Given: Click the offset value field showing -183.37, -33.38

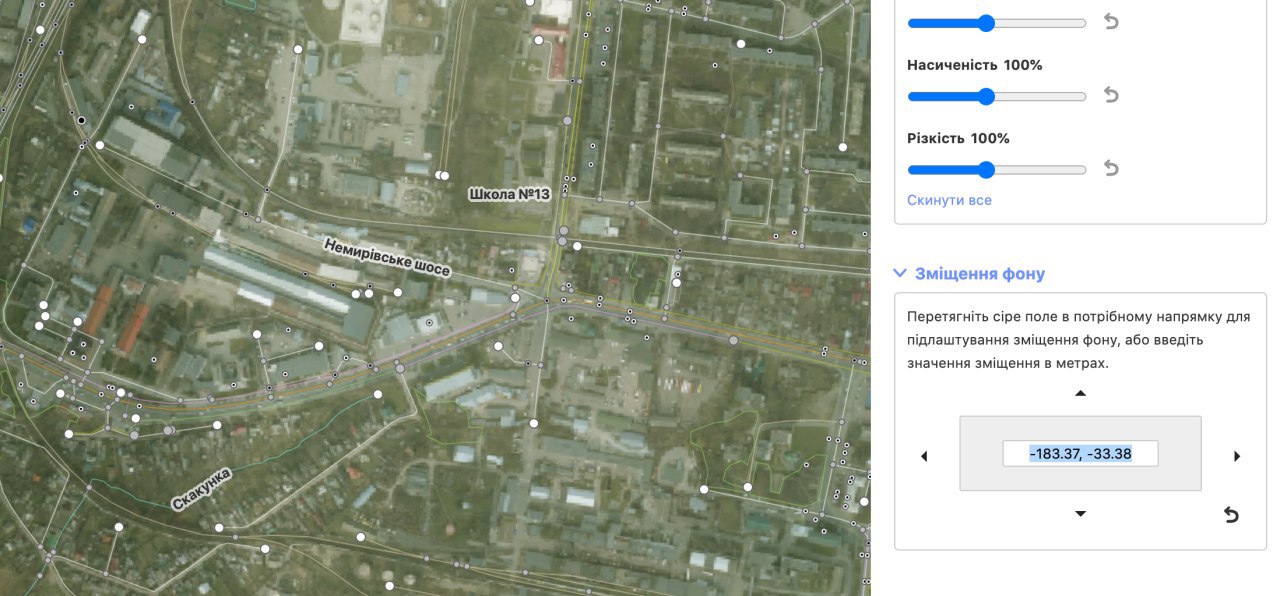Looking at the screenshot, I should tap(1080, 454).
